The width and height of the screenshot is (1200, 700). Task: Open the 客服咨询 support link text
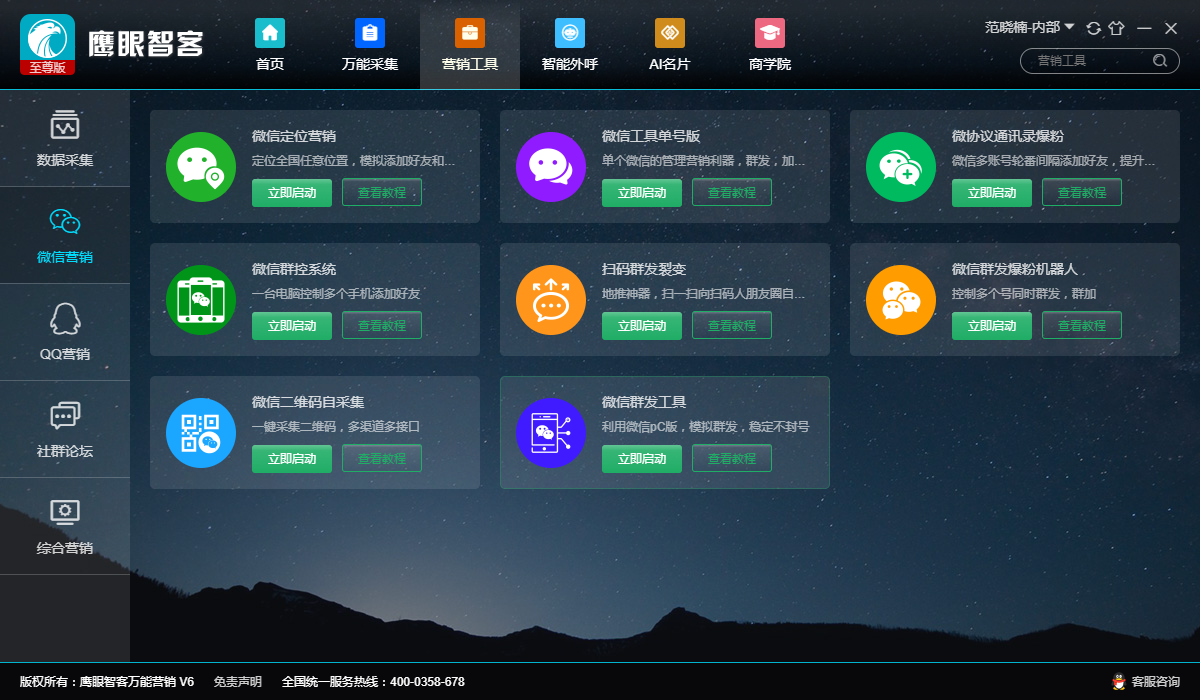coord(1155,682)
